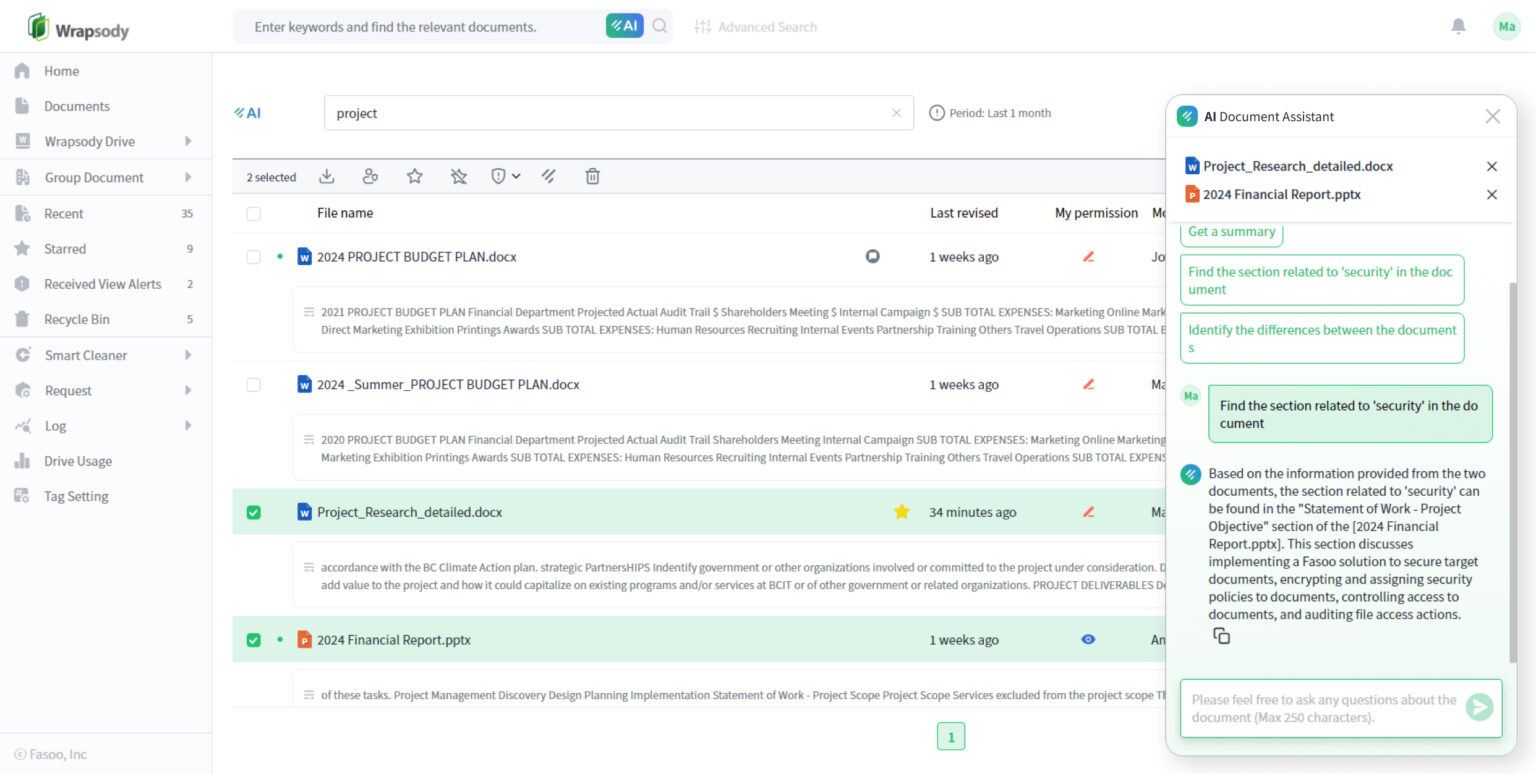Toggle the select-all checkbox above the file list

[x=253, y=213]
